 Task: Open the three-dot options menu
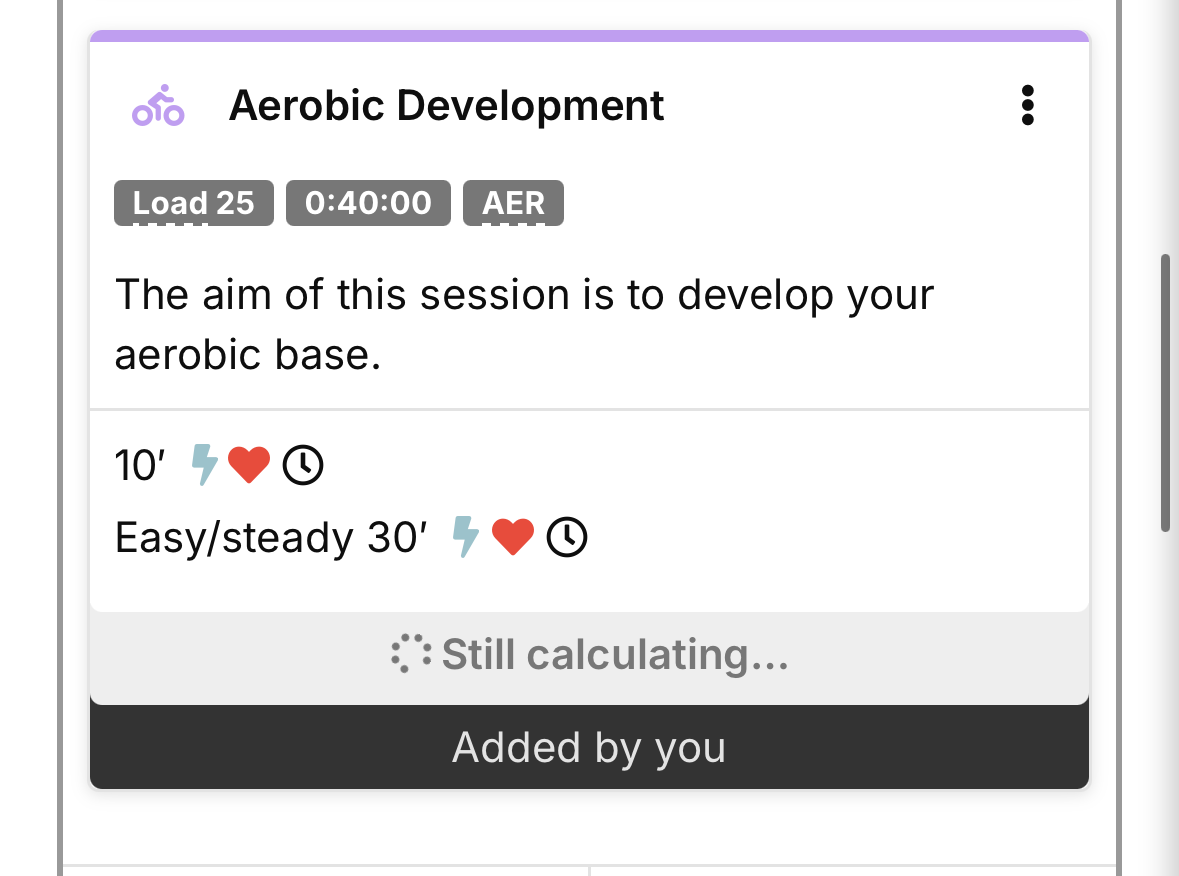pyautogui.click(x=1027, y=106)
